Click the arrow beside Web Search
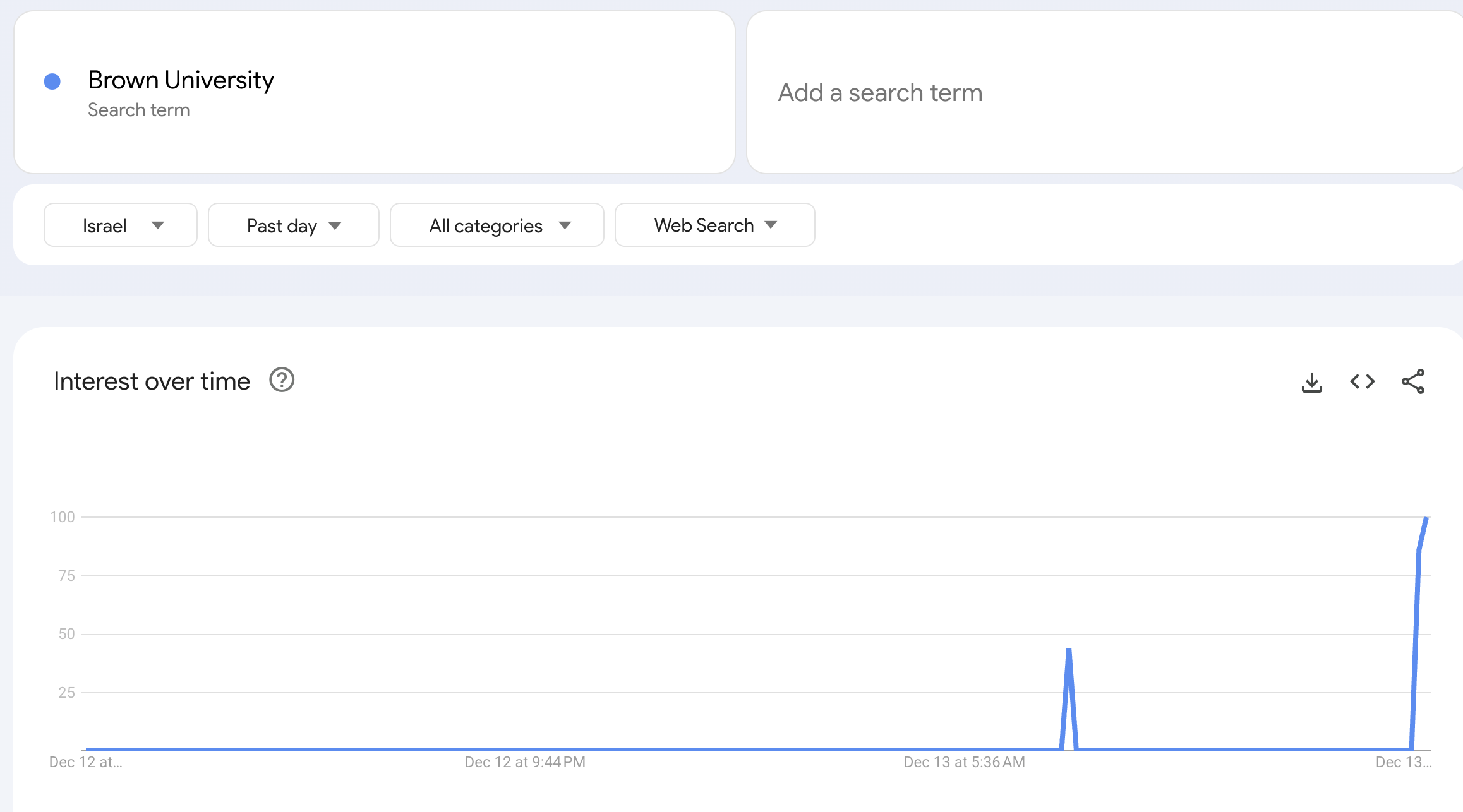 coord(771,225)
